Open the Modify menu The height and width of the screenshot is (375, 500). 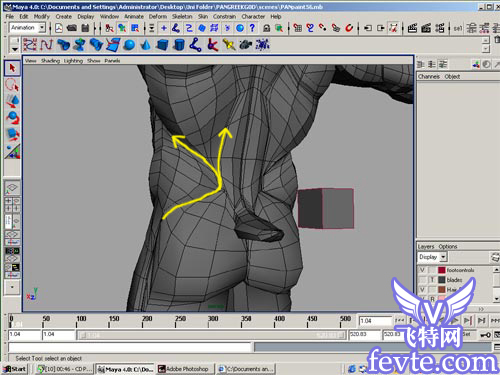(42, 16)
